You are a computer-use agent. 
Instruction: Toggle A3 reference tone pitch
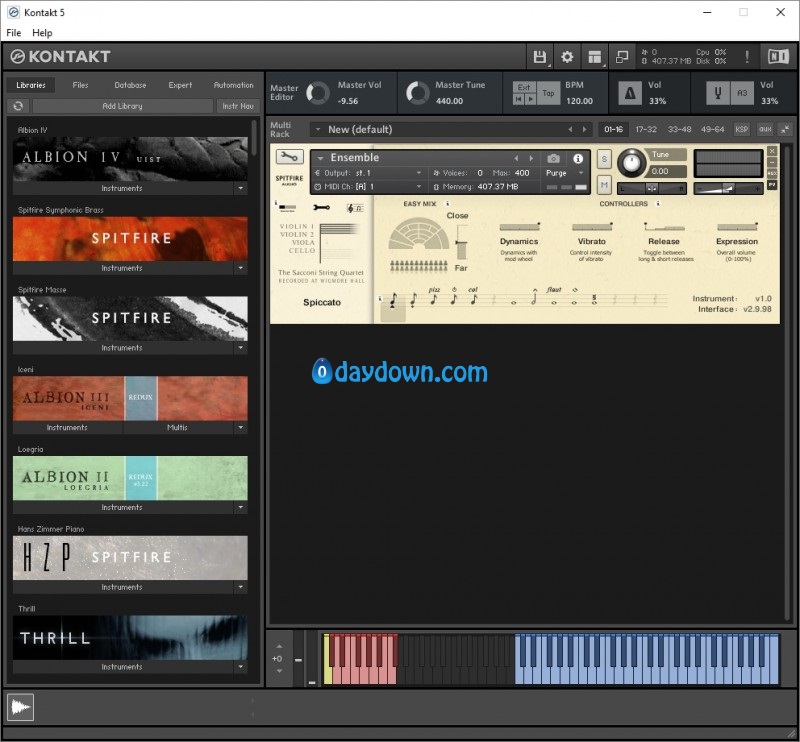click(742, 93)
